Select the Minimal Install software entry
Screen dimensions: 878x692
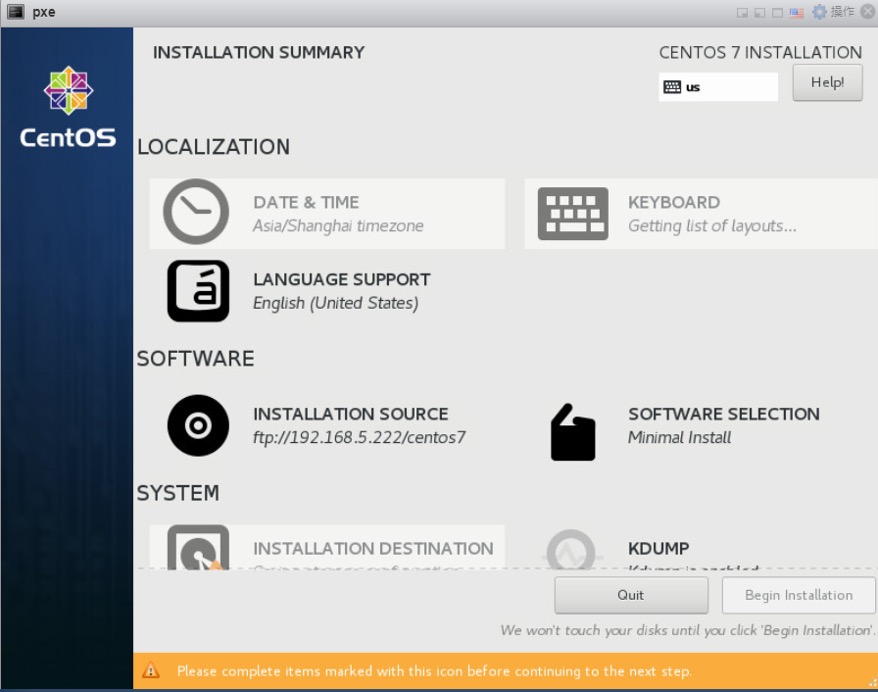pos(679,437)
